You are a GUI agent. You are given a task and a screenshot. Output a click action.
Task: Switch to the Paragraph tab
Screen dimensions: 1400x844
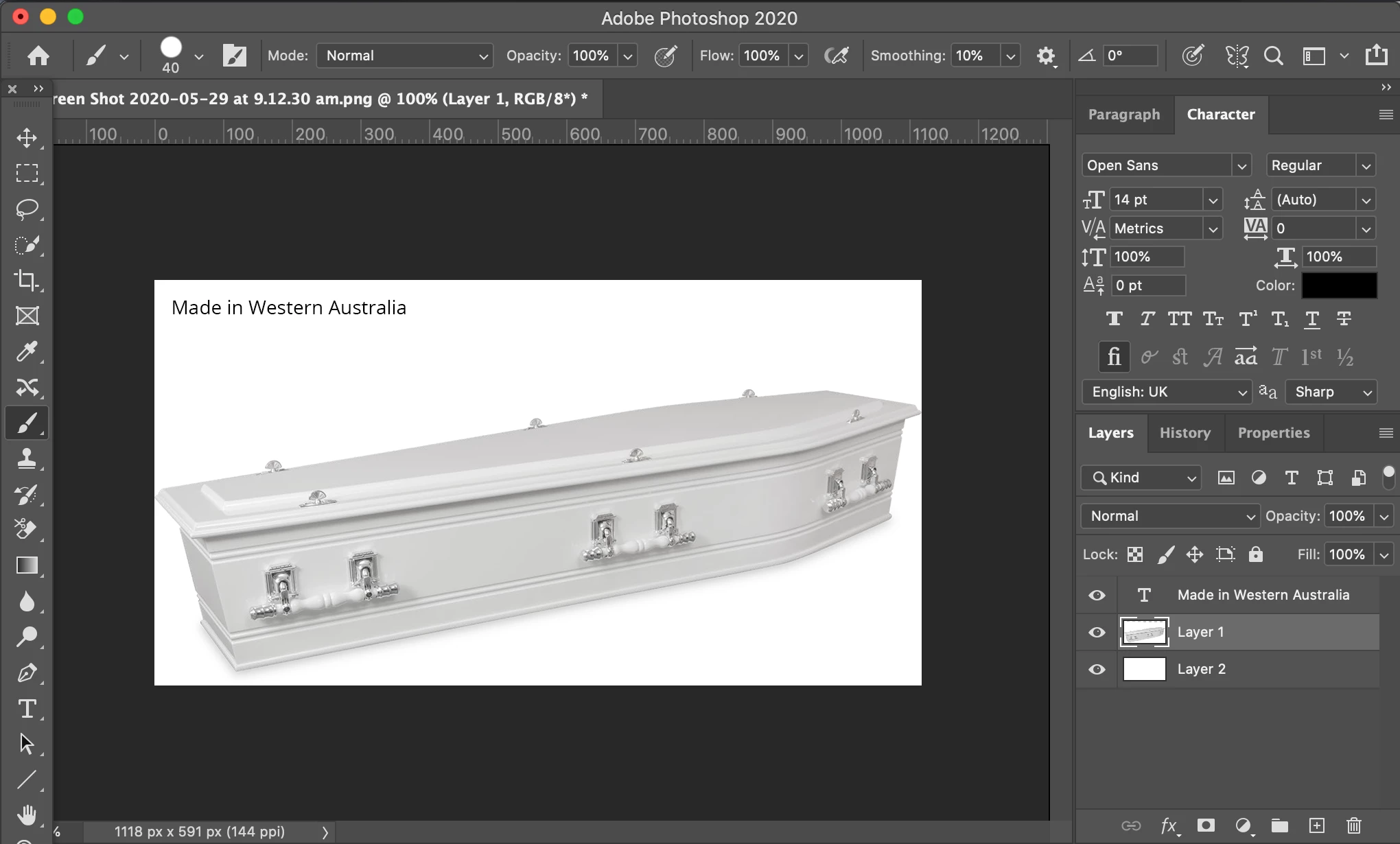pyautogui.click(x=1123, y=115)
